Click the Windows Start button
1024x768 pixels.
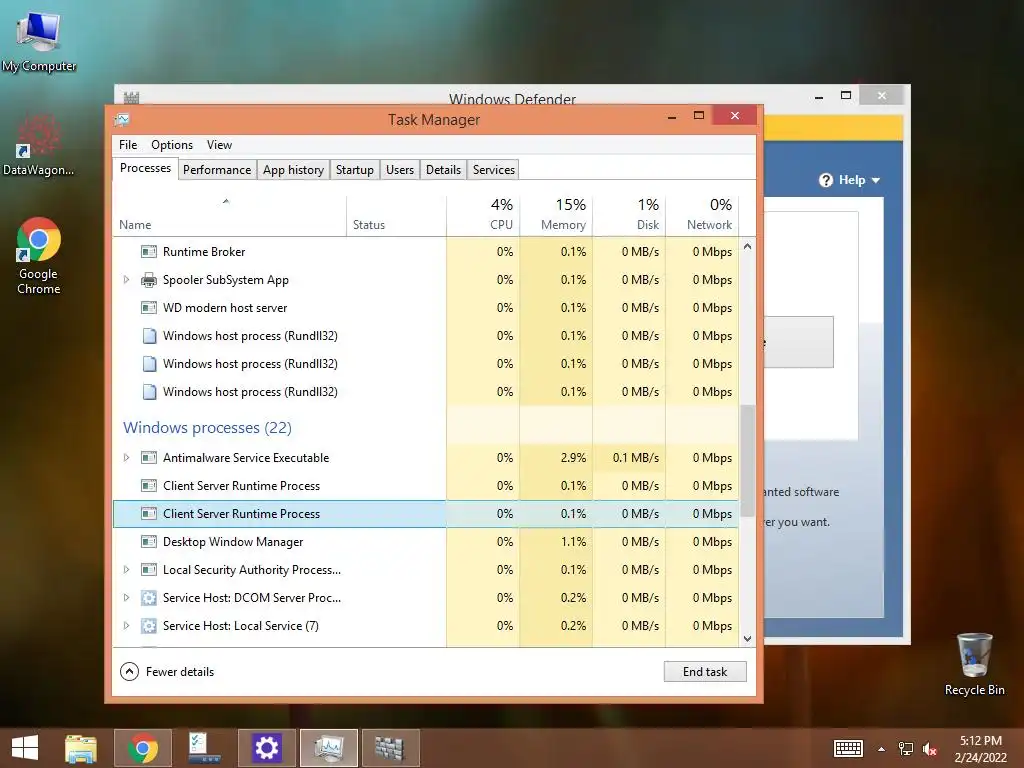tap(25, 748)
